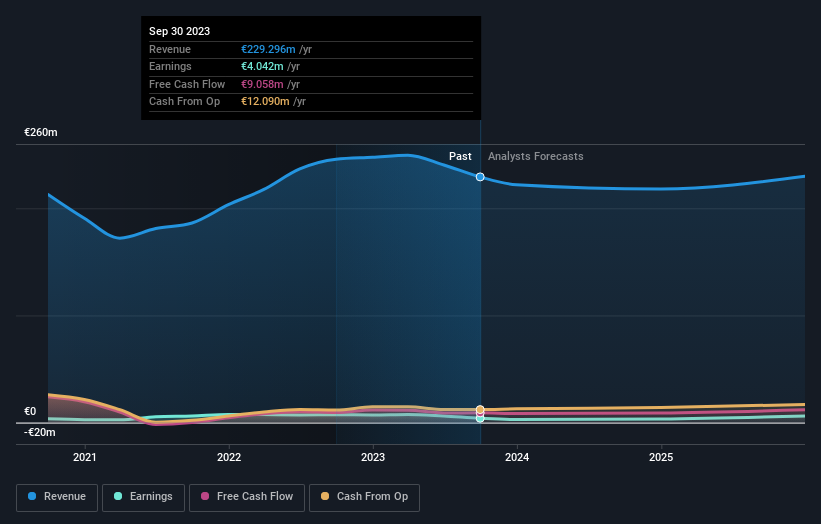This screenshot has height=524, width=821.
Task: Click the Past label on chart
Action: 460,156
